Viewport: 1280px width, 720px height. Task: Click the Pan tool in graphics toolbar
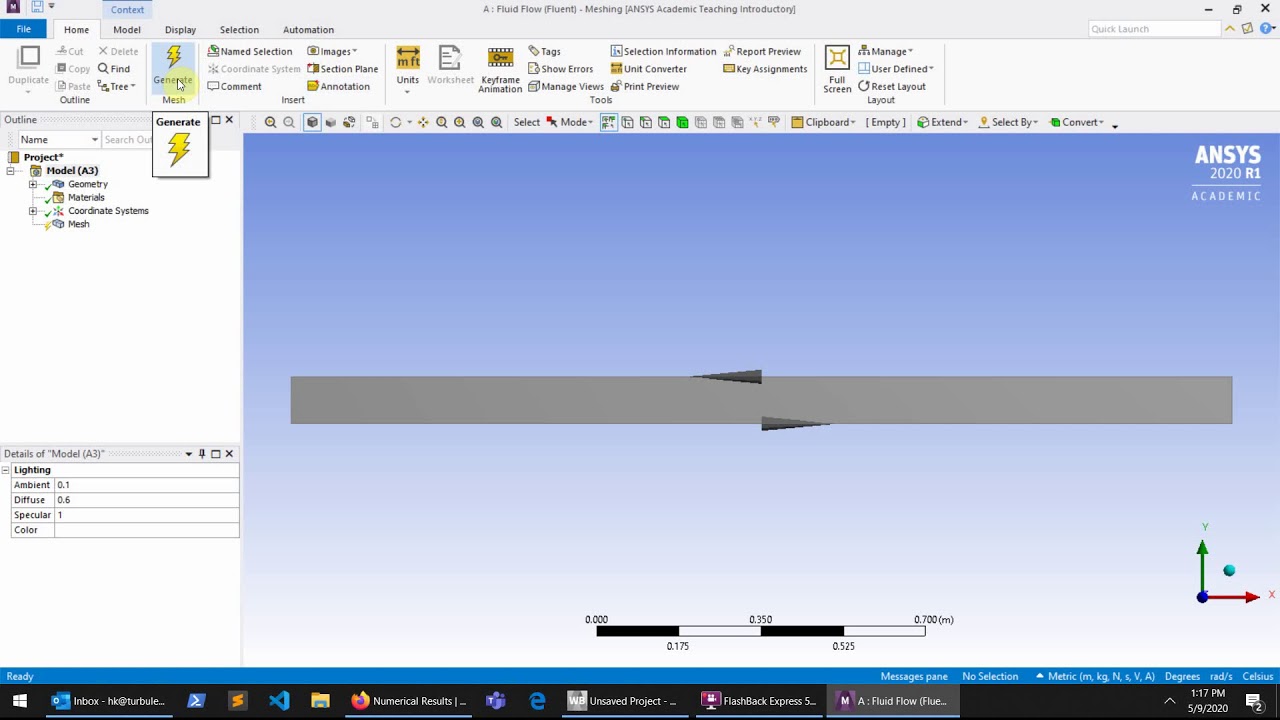[x=423, y=122]
